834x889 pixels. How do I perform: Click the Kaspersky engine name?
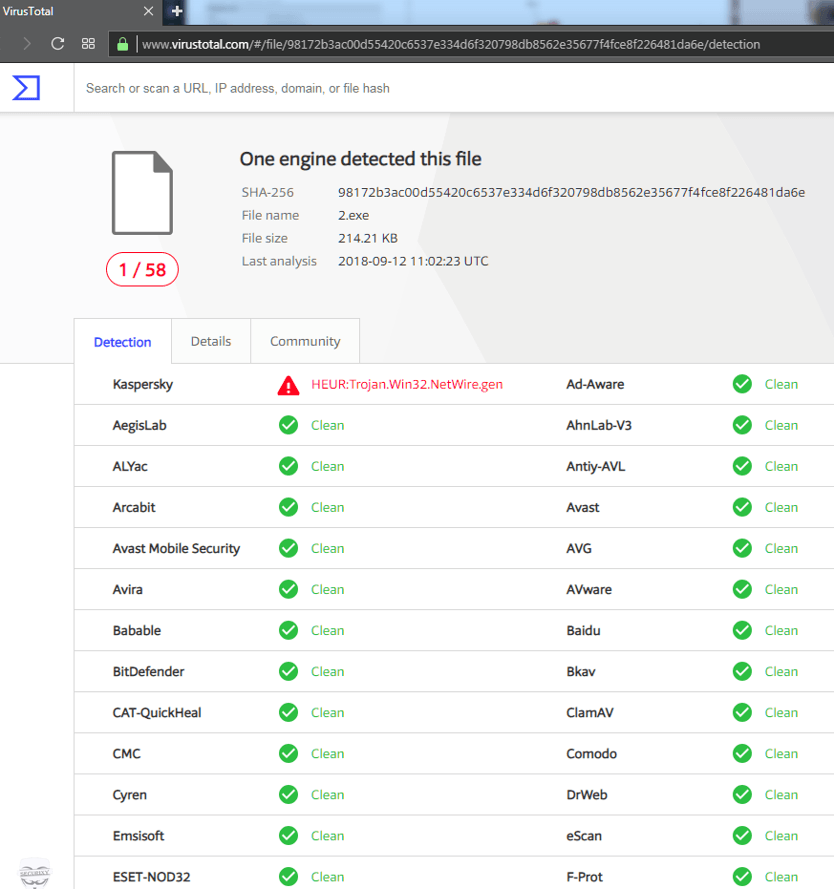pos(142,384)
